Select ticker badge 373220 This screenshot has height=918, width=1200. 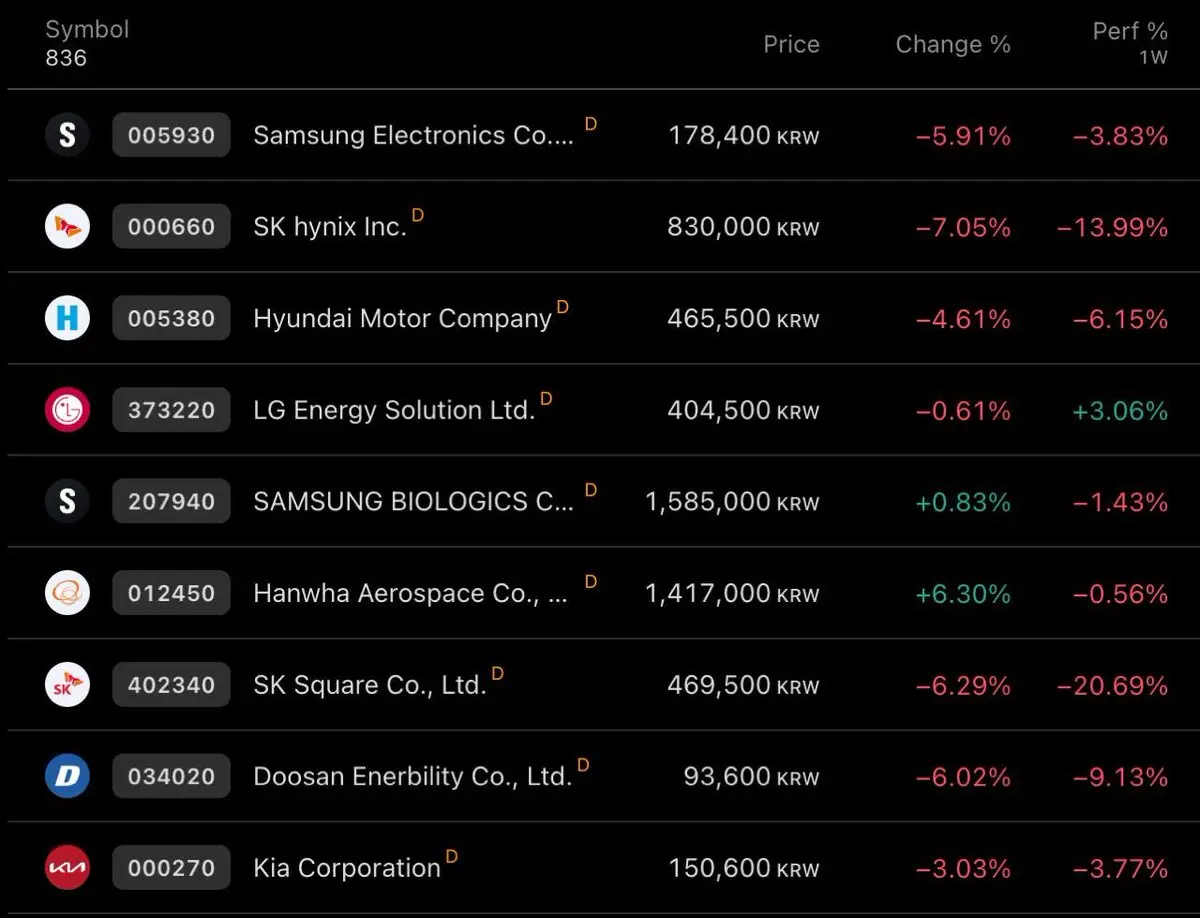(171, 410)
